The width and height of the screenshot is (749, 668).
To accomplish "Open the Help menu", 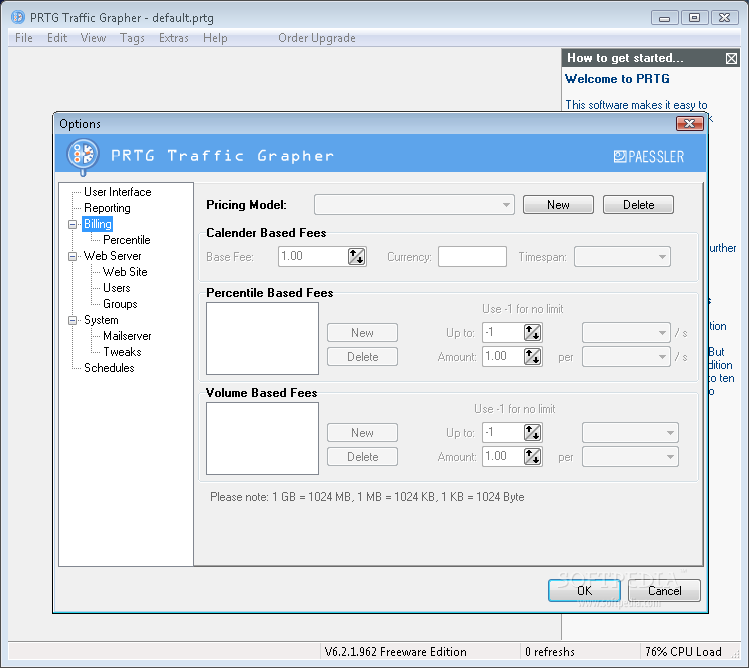I will [215, 38].
